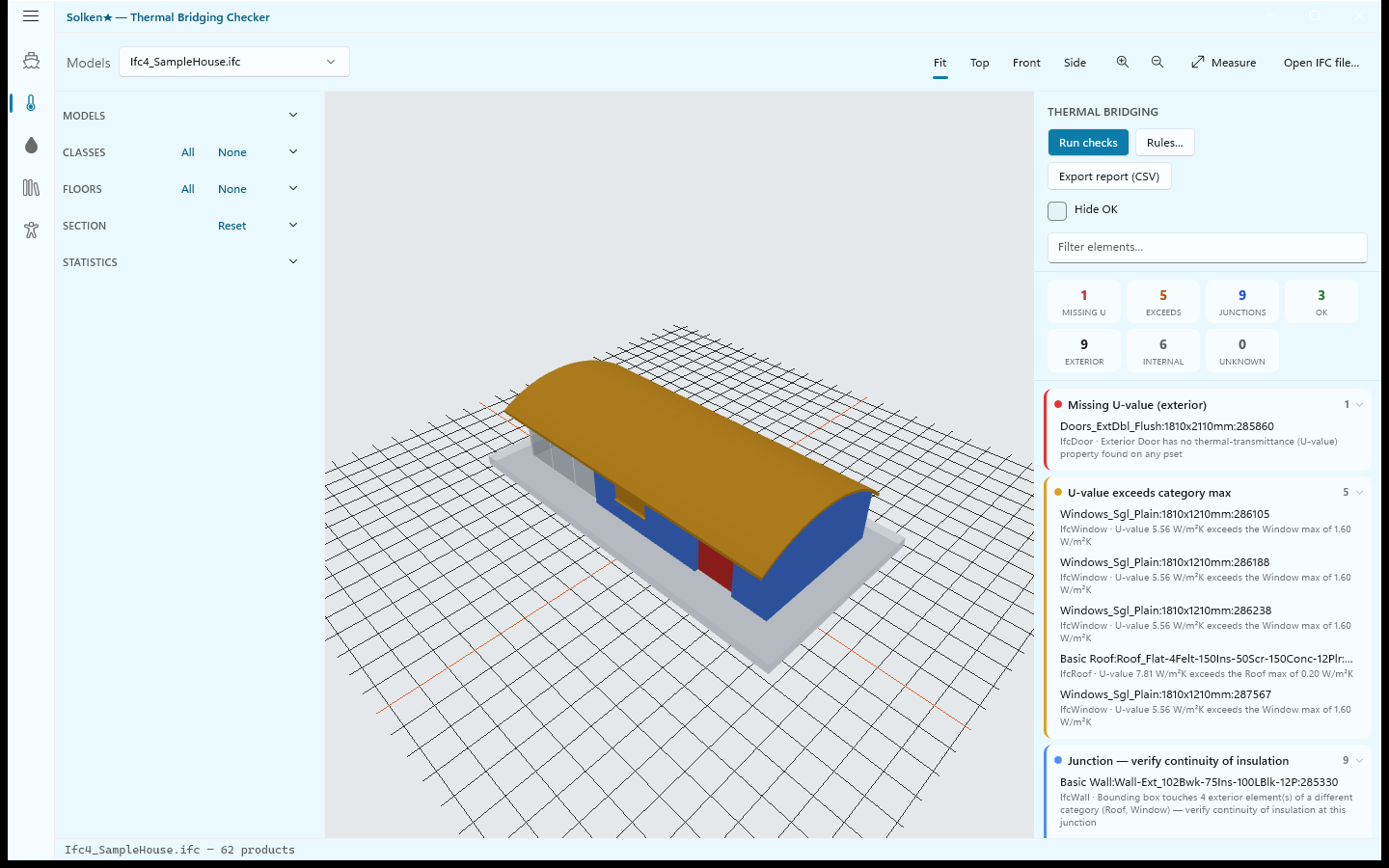Screen dimensions: 1389x868
Task: Collapse the U-value exceeds group
Action: 1359,493
